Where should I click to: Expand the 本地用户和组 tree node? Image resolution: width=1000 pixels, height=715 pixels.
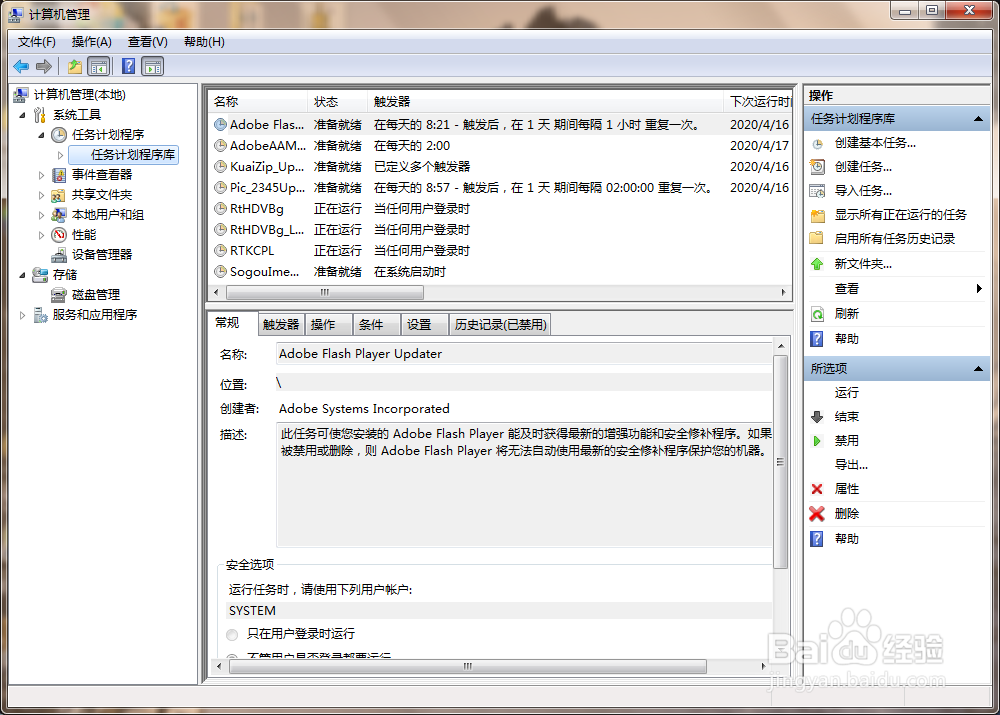click(41, 216)
